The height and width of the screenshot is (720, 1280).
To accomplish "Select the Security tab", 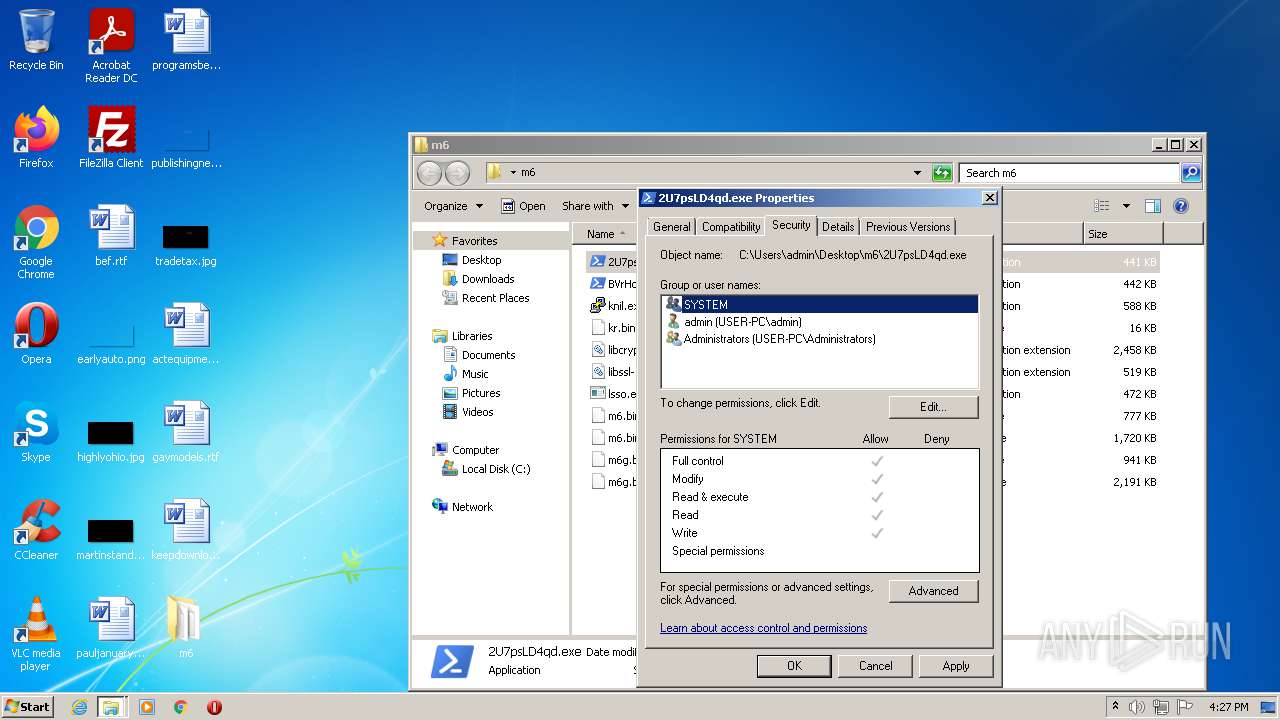I will (791, 225).
